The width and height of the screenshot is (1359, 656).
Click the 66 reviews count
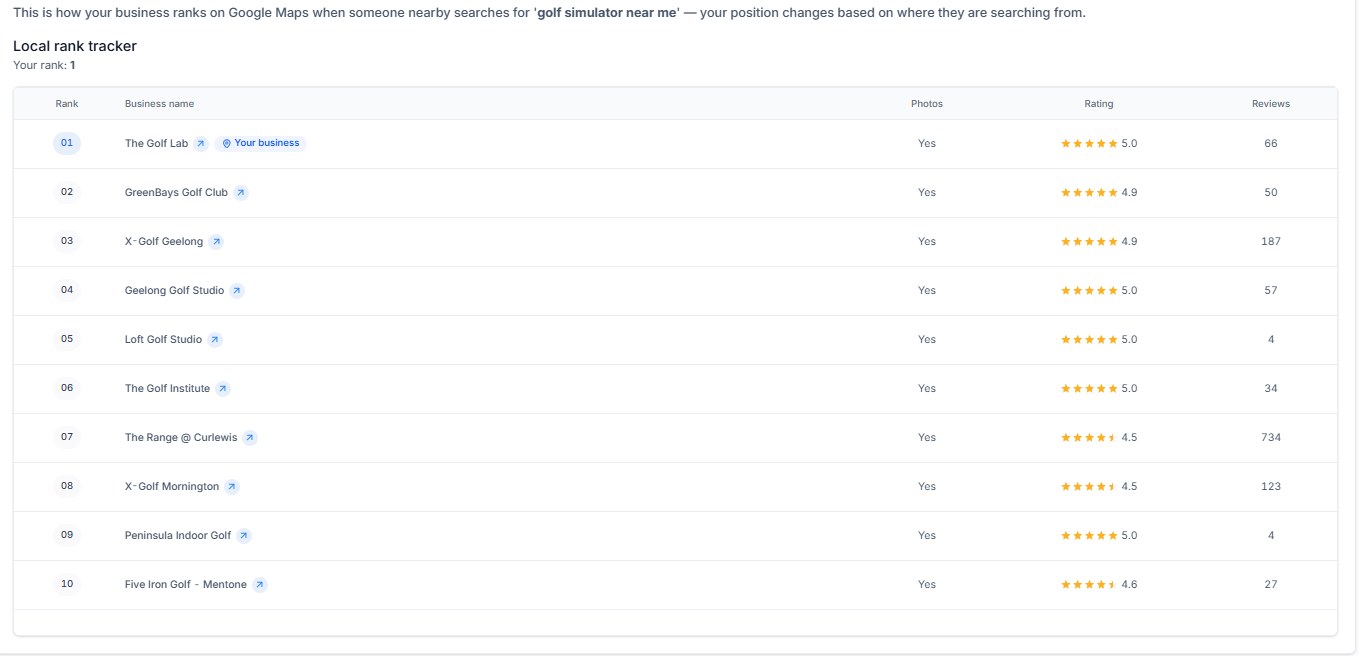coord(1271,143)
